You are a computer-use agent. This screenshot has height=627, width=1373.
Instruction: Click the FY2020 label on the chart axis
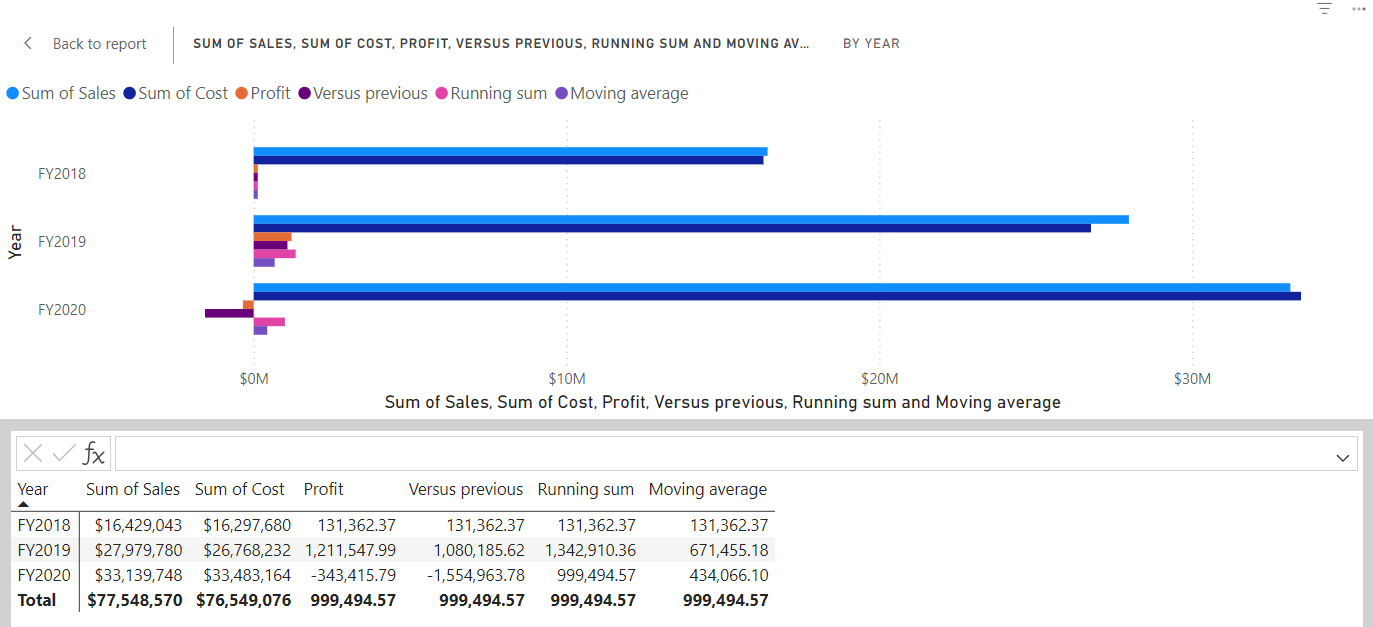[62, 309]
